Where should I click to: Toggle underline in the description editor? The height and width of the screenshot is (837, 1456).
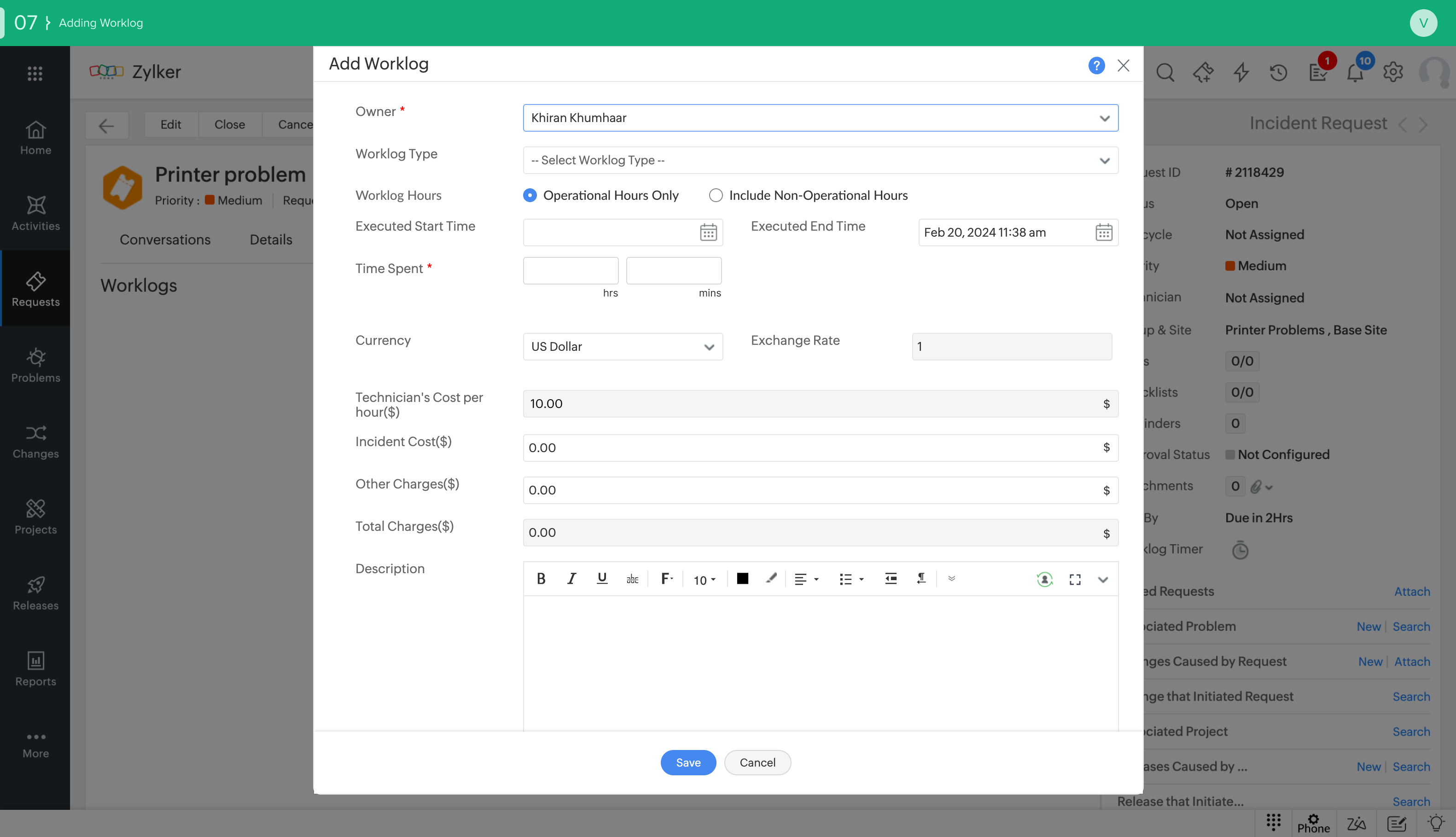[602, 579]
